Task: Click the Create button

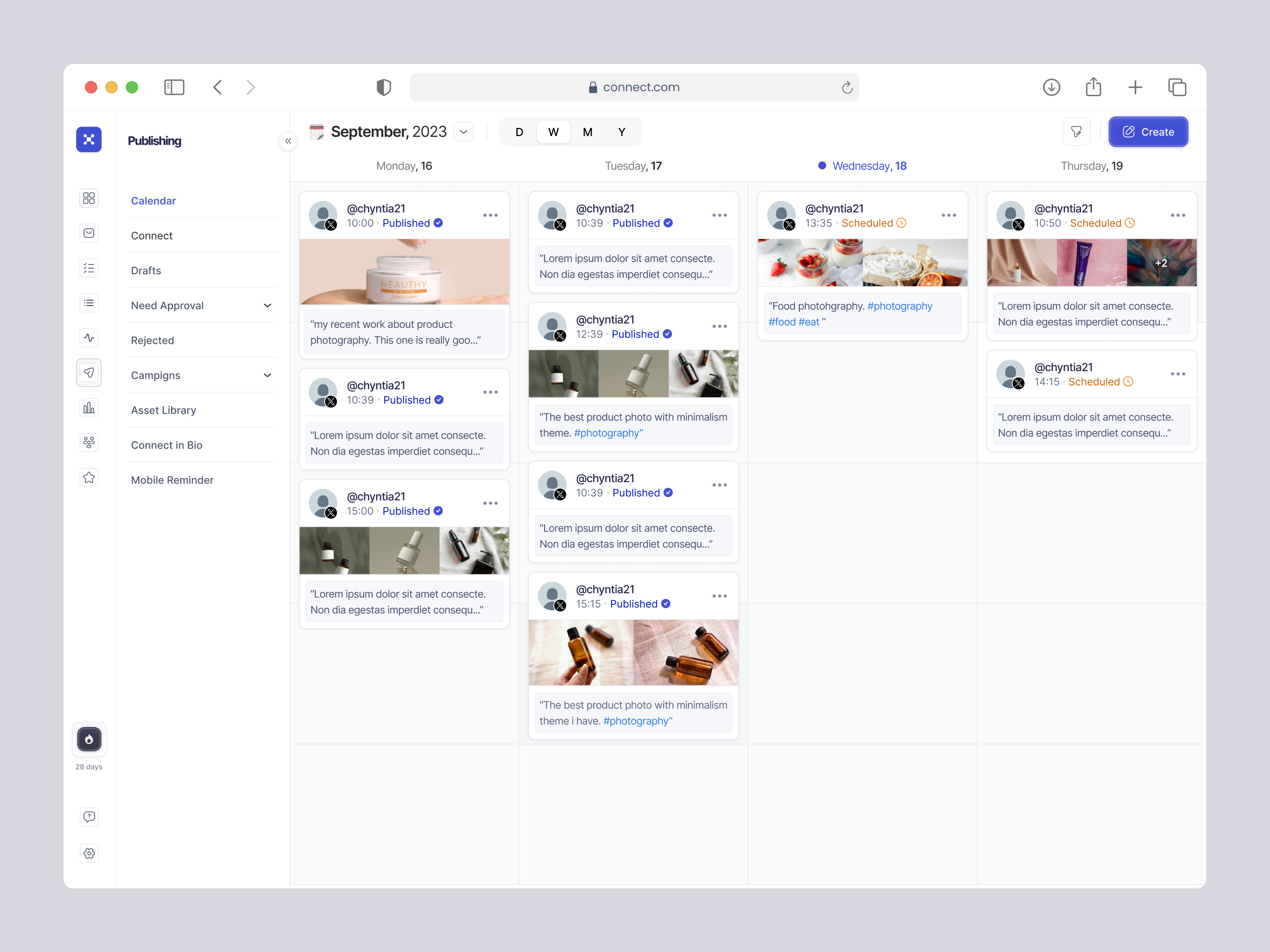Action: point(1148,131)
